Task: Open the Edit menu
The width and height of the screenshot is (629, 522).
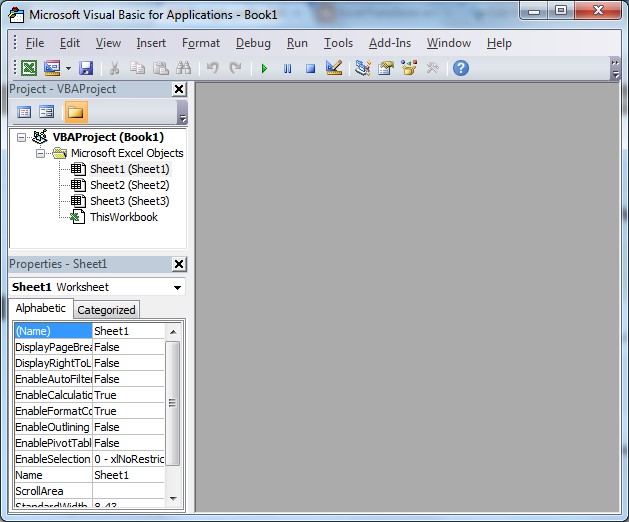Action: pyautogui.click(x=70, y=43)
